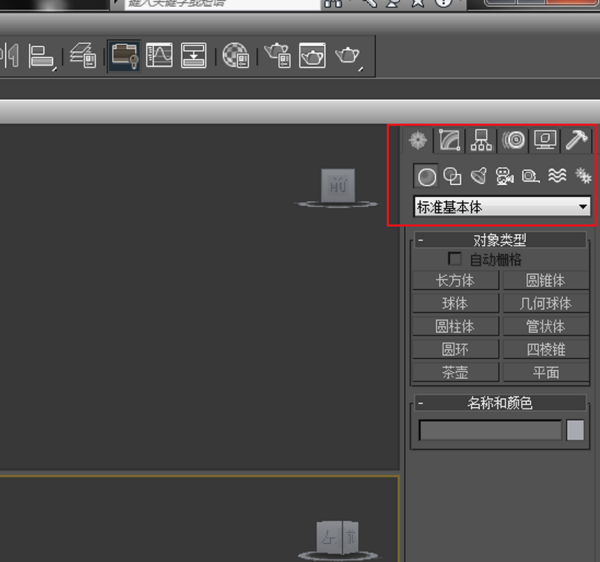Open the Curve Editor
The width and height of the screenshot is (600, 562).
click(159, 55)
